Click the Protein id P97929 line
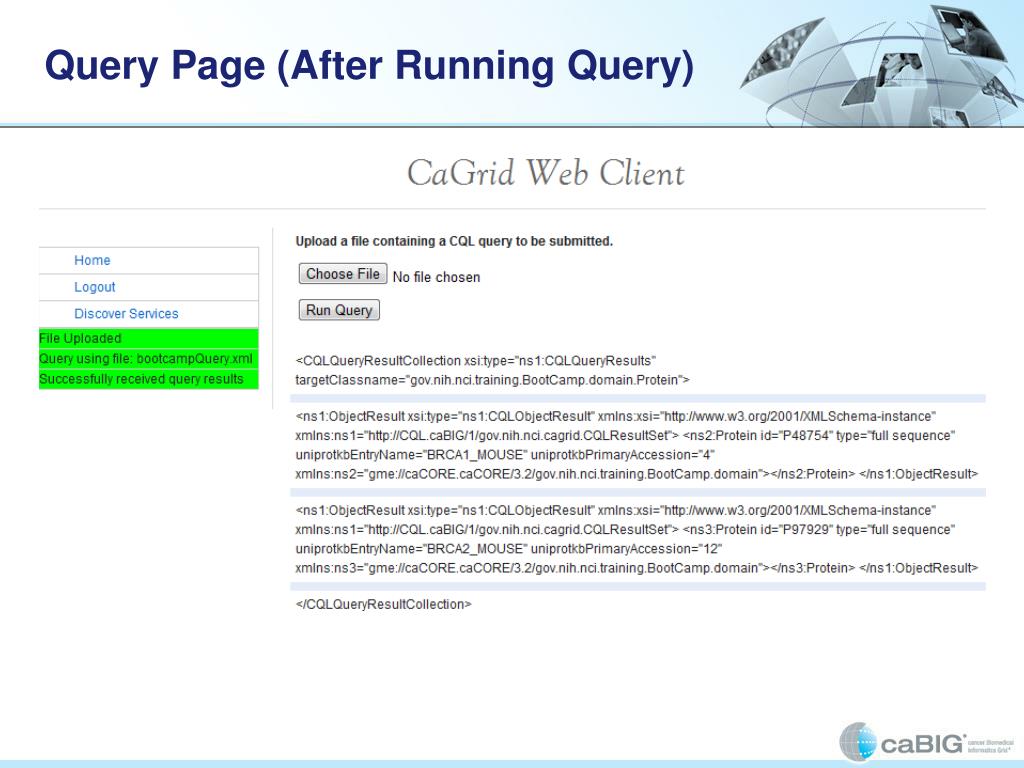1024x768 pixels. 625,530
